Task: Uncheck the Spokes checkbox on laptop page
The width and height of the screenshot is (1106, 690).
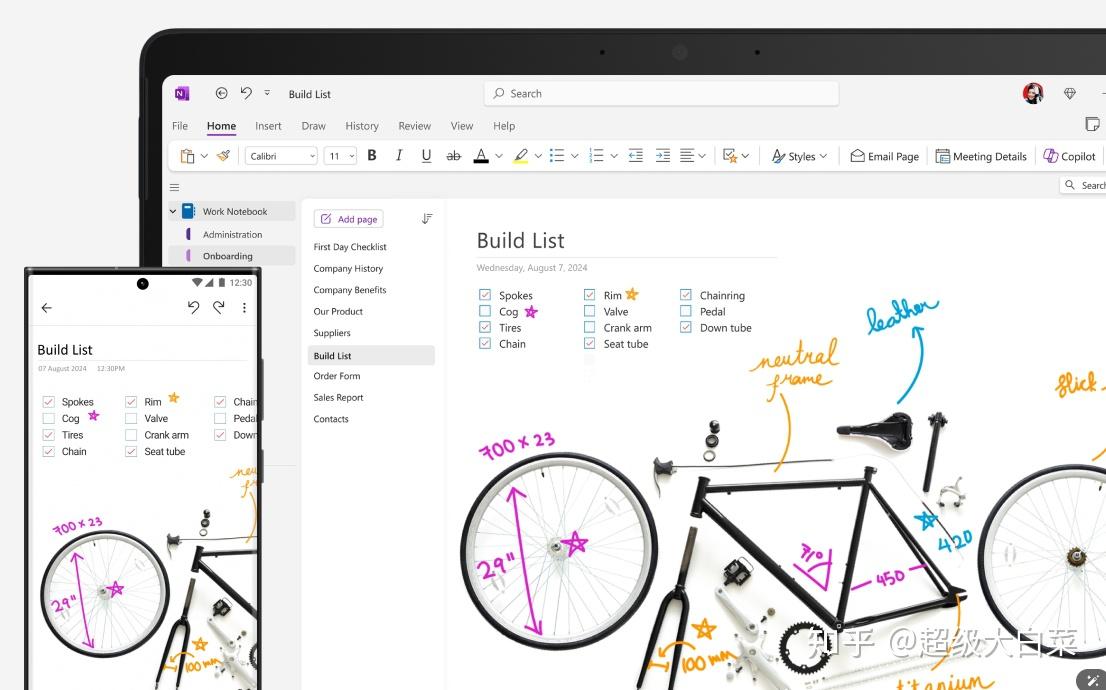Action: coord(485,294)
